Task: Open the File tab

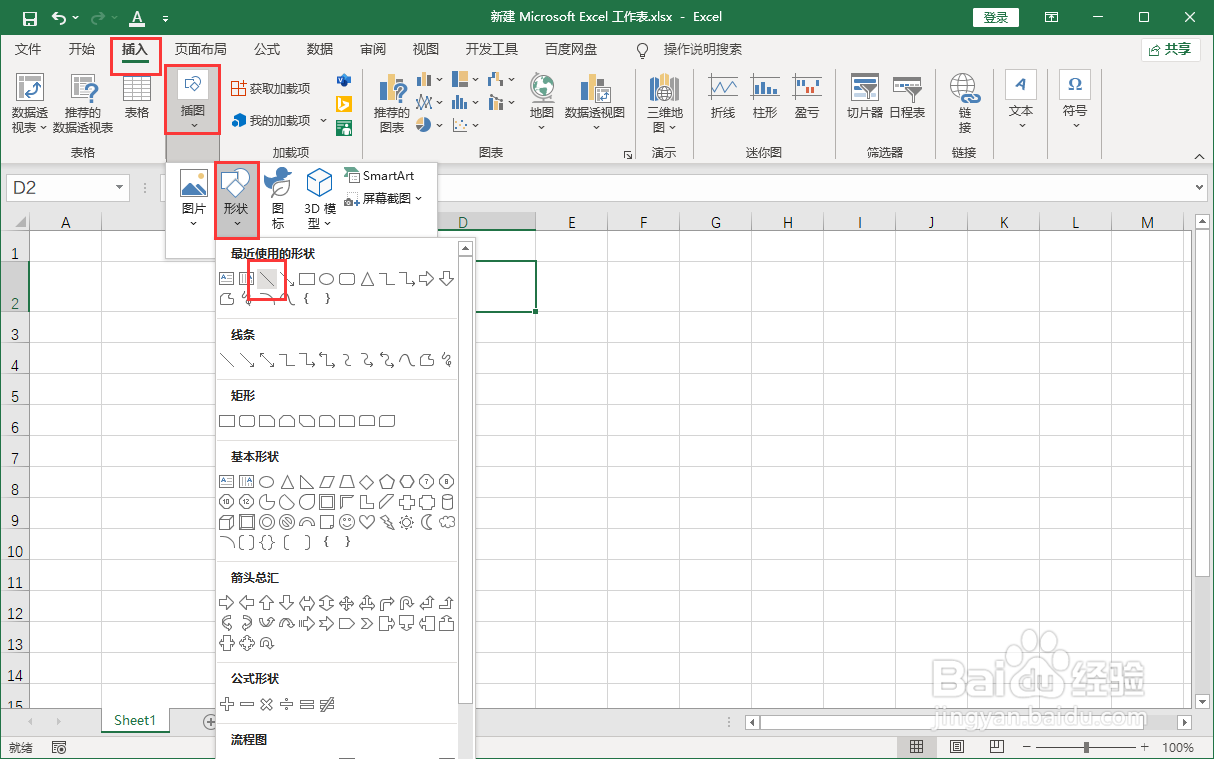Action: 28,49
